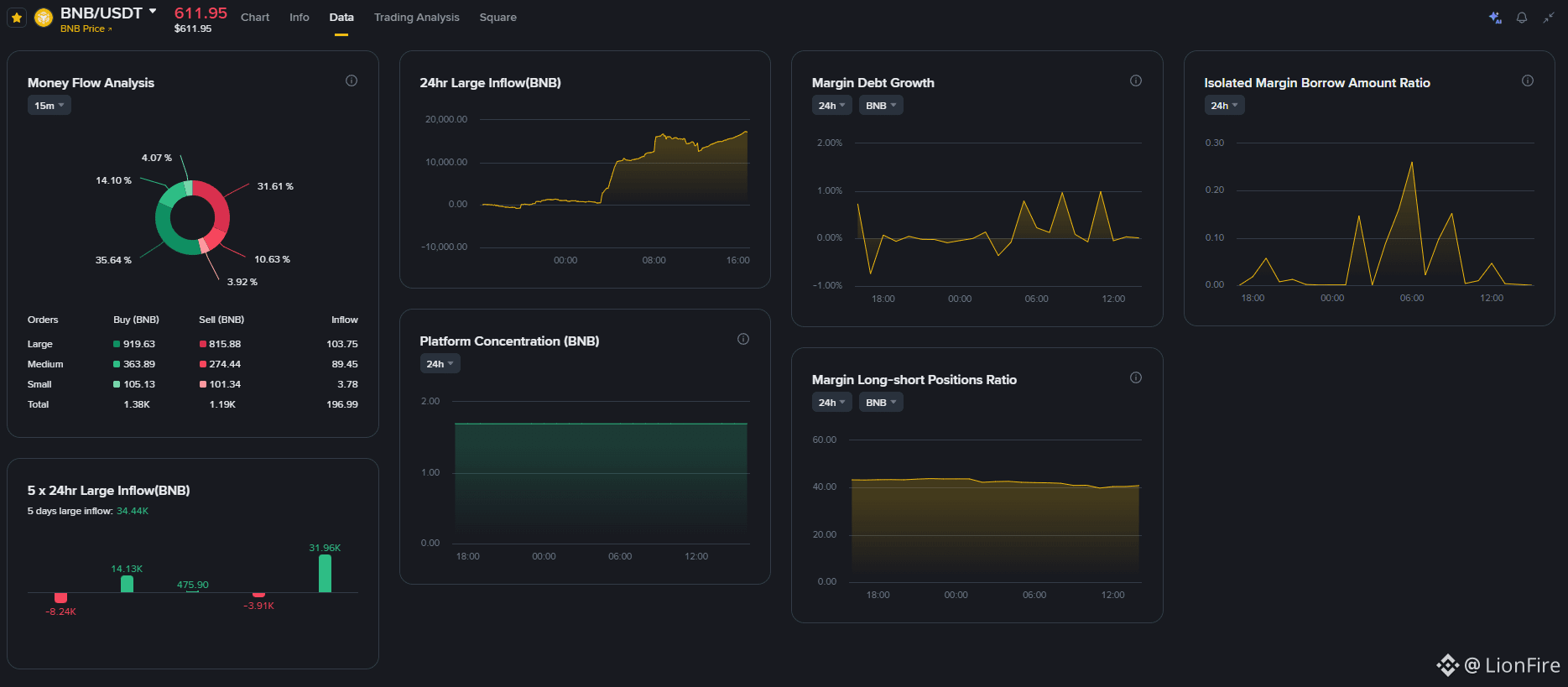1568x687 pixels.
Task: Open the Info tab
Action: tap(300, 17)
